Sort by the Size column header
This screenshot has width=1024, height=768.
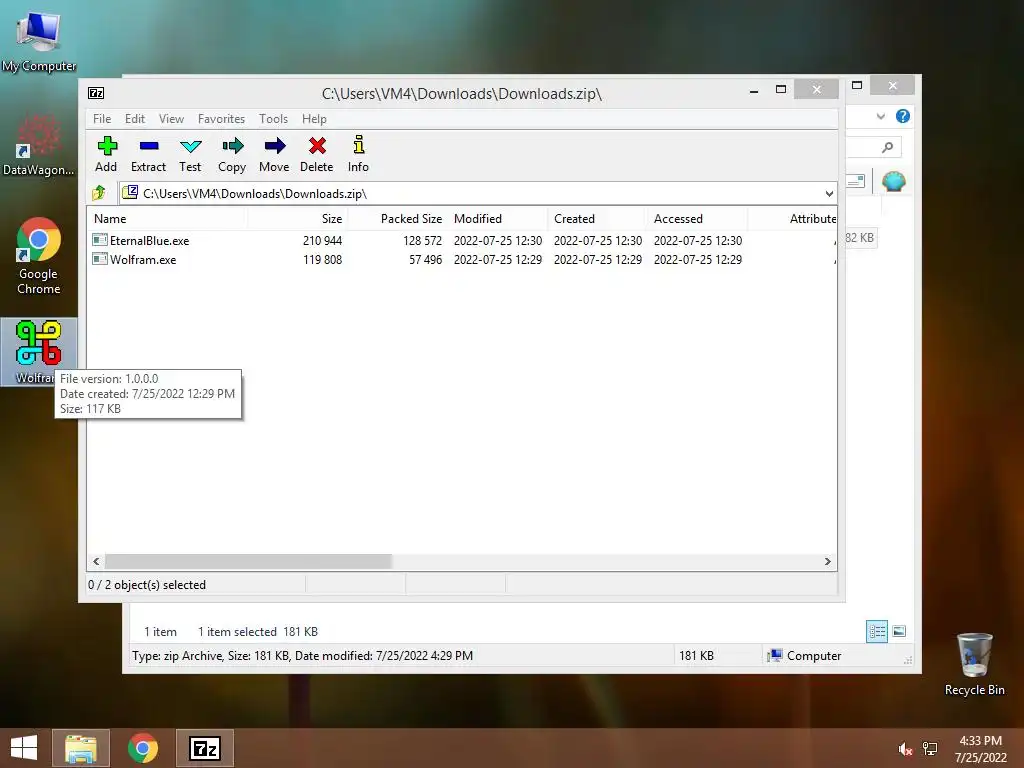(x=297, y=219)
